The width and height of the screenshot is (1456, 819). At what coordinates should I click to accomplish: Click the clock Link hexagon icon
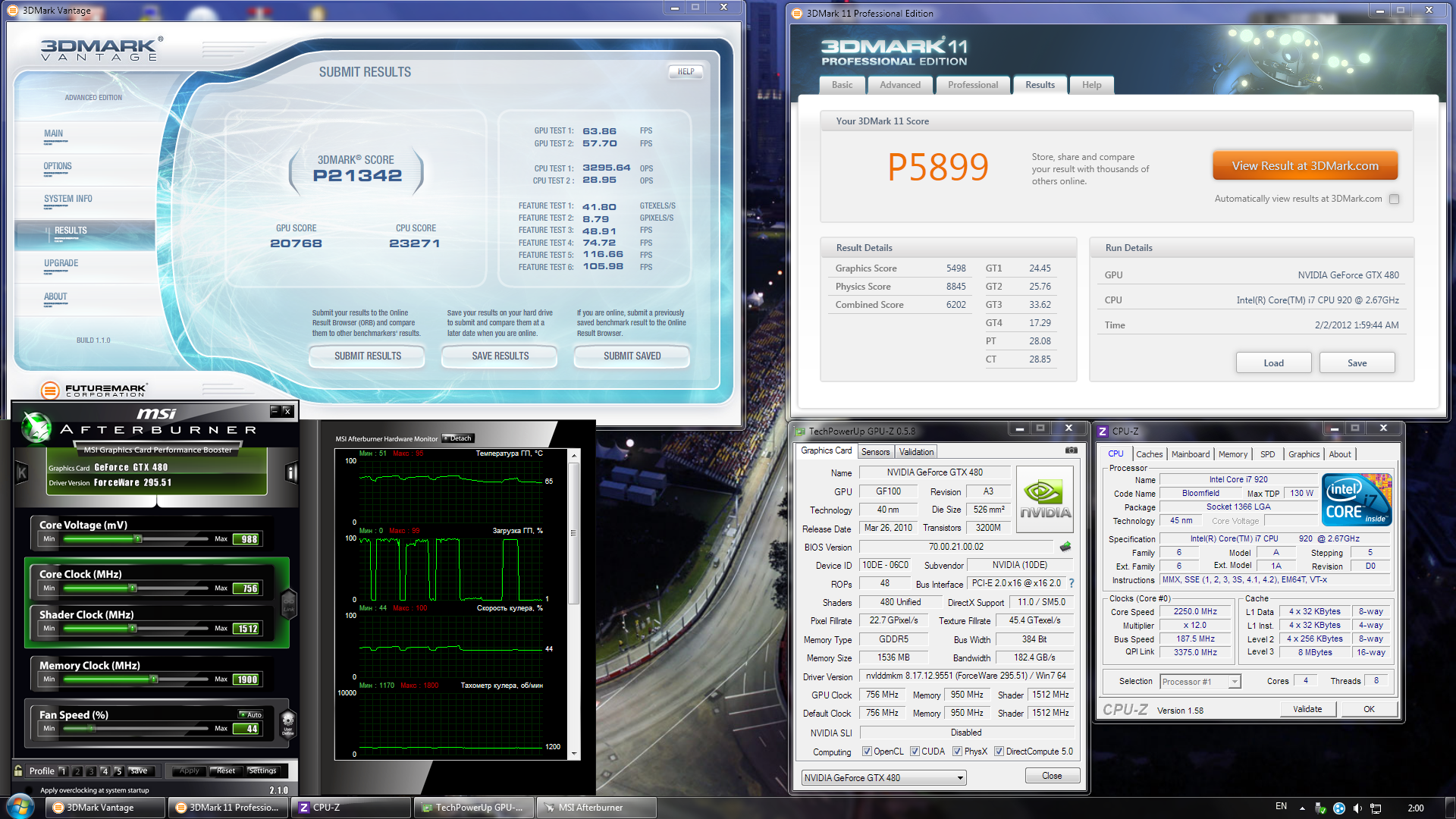click(288, 604)
